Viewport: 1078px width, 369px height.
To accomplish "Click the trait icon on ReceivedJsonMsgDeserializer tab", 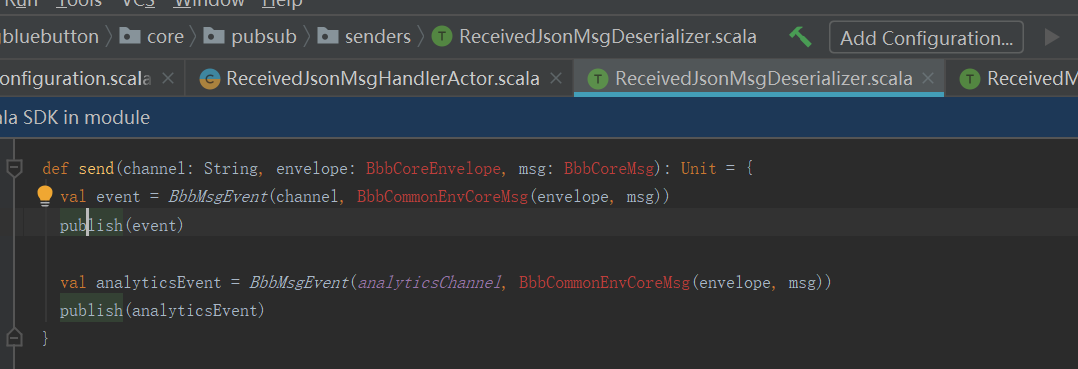I will [x=598, y=79].
